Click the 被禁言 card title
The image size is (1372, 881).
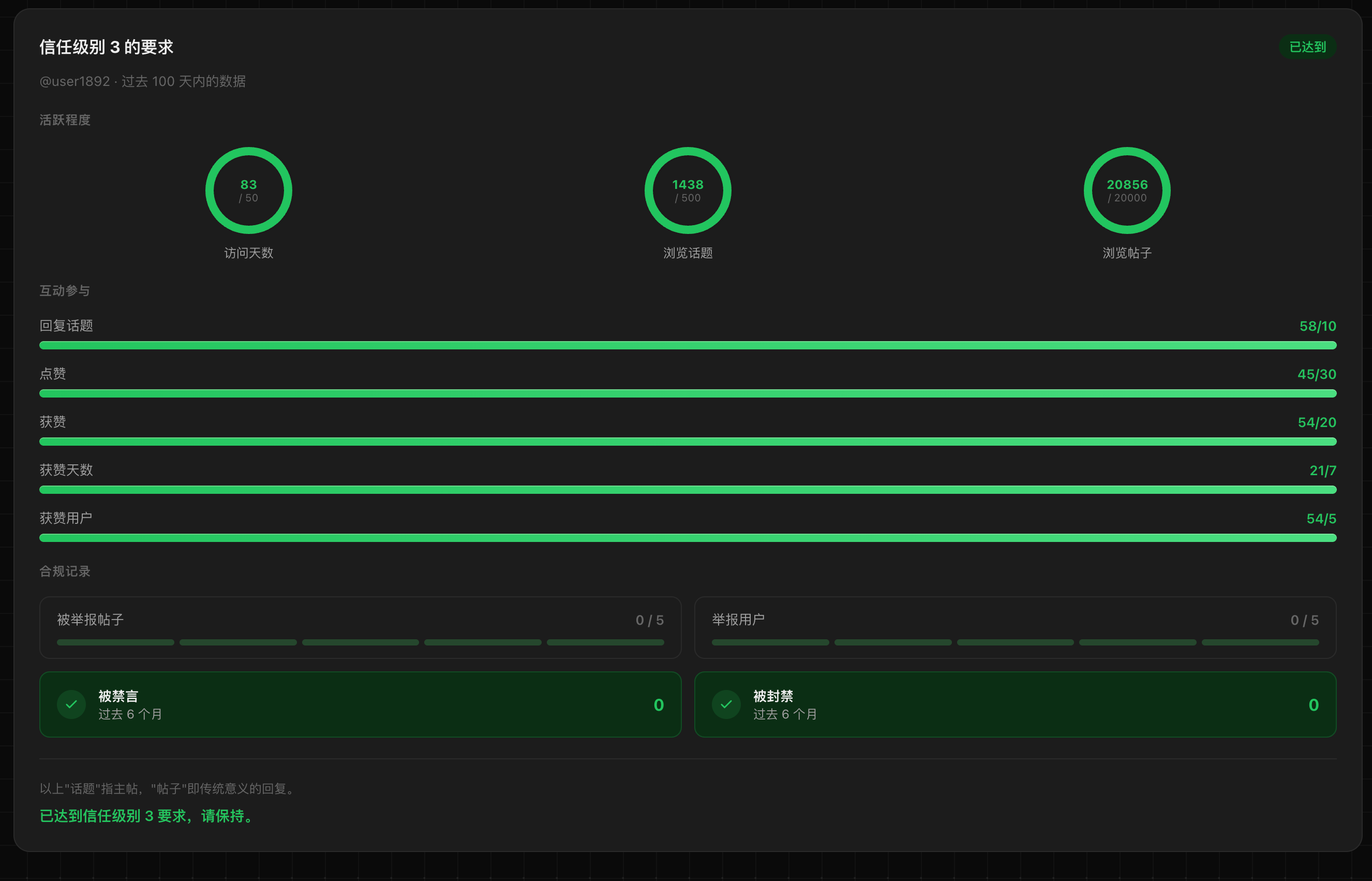click(118, 696)
